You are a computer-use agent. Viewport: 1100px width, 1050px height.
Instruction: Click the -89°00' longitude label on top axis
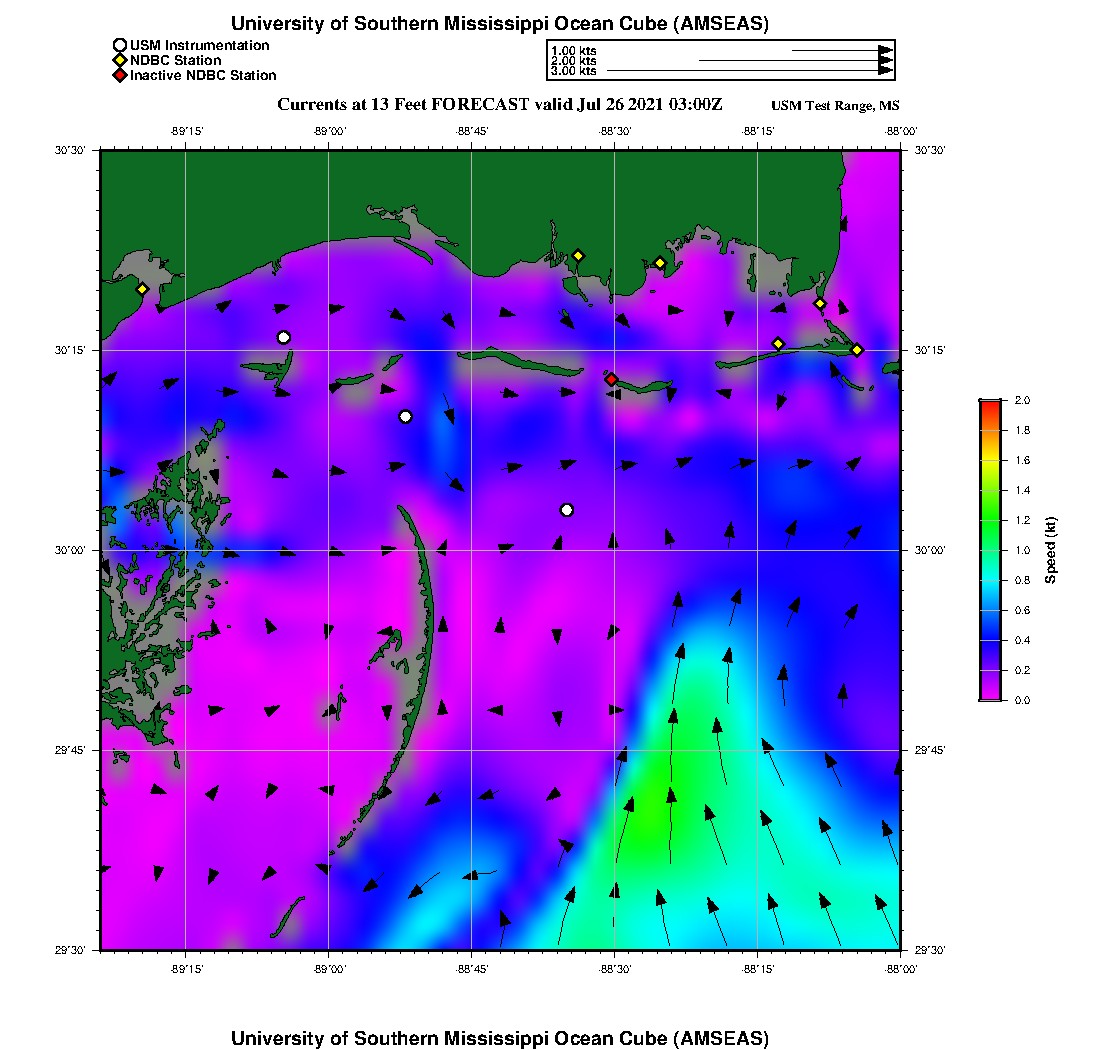coord(329,131)
